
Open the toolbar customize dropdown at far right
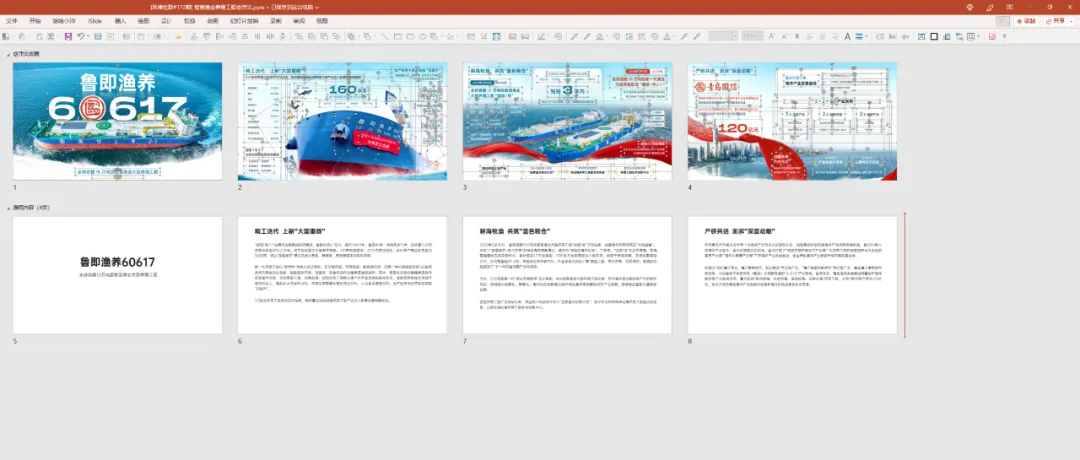(x=1004, y=36)
